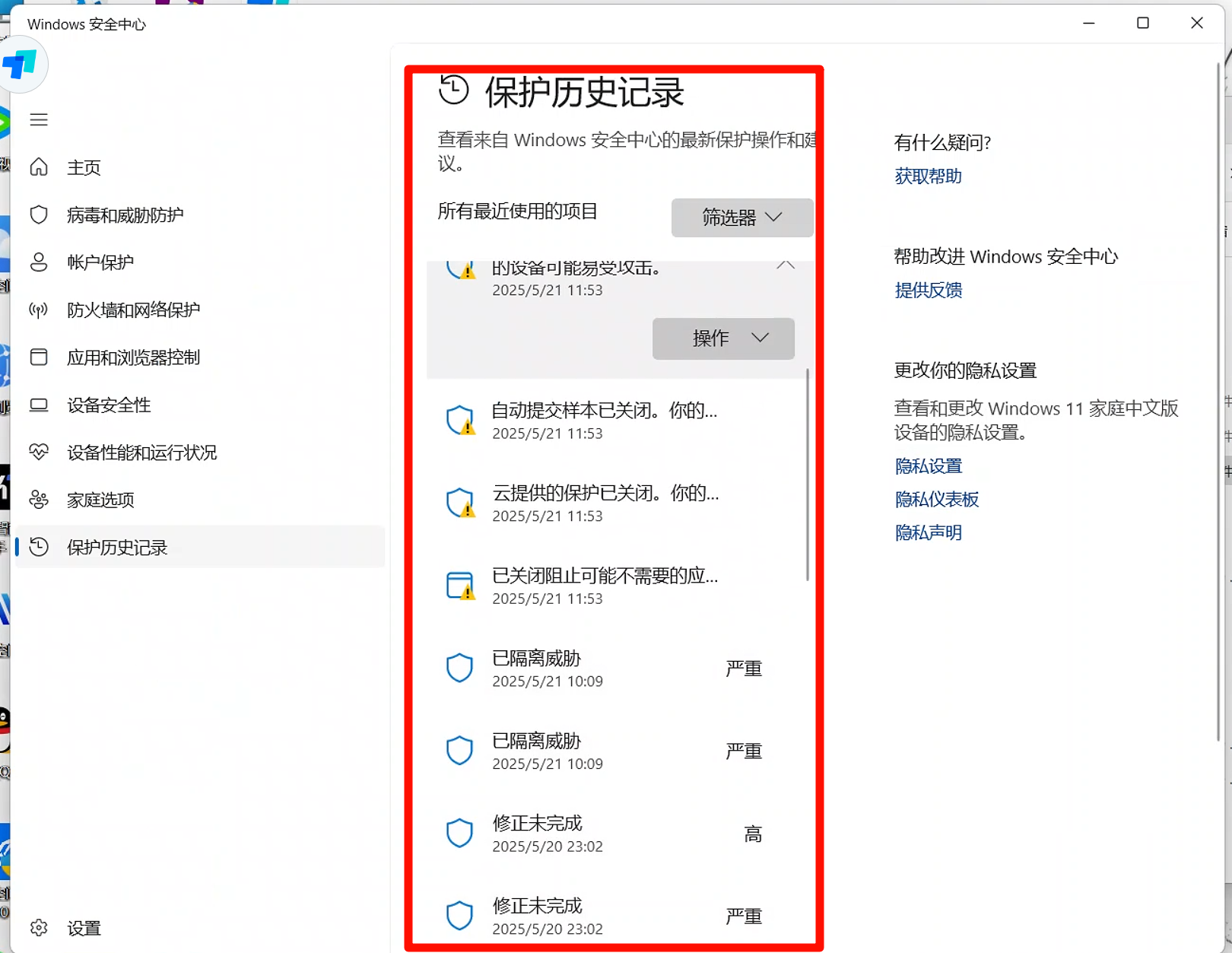
Task: Open 帐户保护 section
Action: point(200,262)
